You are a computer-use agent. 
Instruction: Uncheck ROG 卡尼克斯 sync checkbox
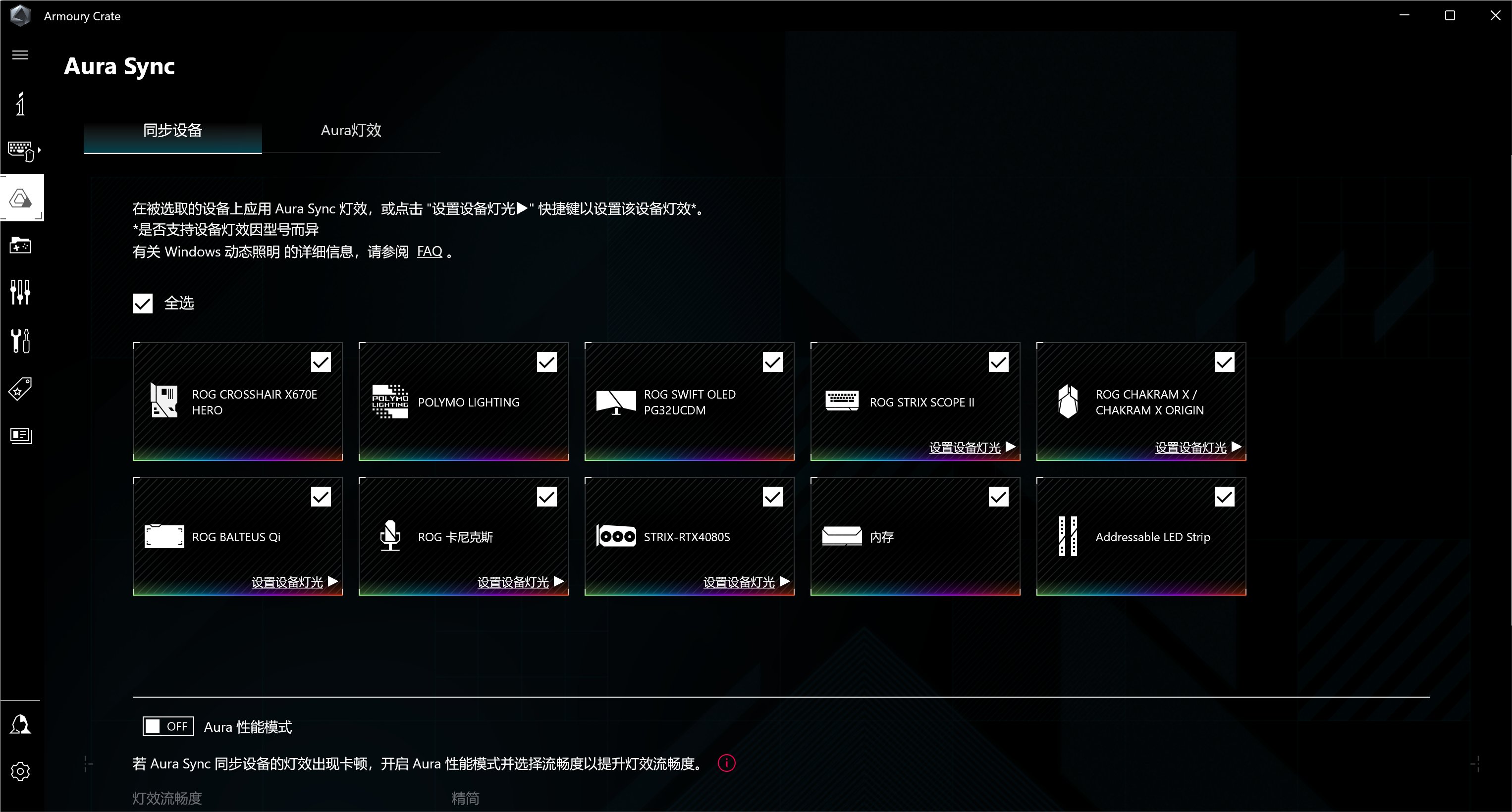pyautogui.click(x=547, y=497)
